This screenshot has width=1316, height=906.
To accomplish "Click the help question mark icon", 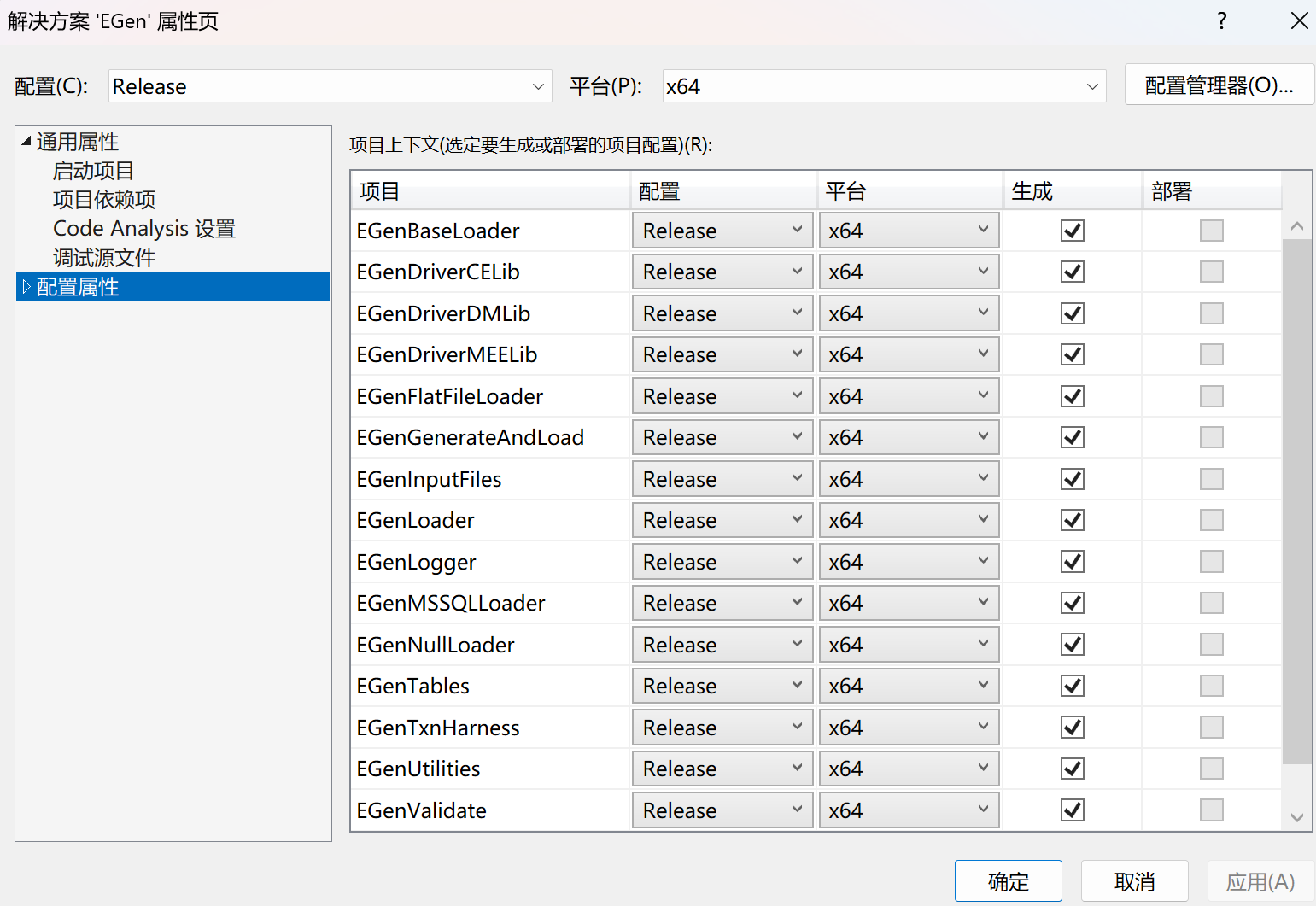I will tap(1222, 20).
